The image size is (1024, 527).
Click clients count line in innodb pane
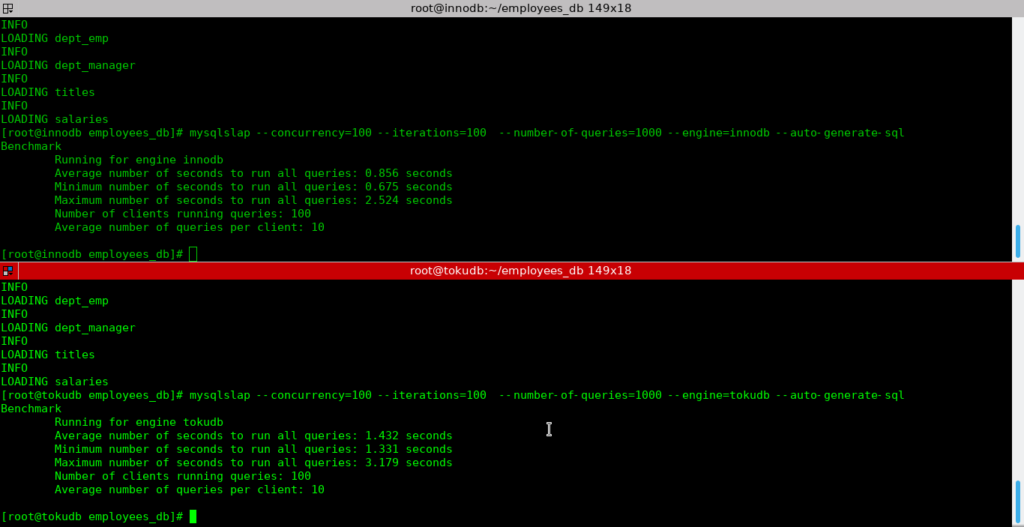pyautogui.click(x=182, y=214)
